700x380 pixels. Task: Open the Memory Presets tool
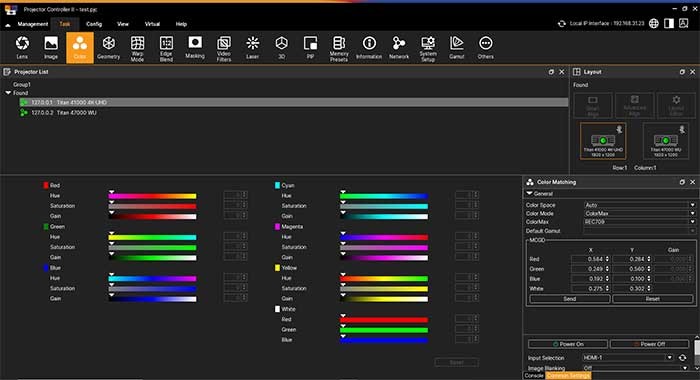(339, 48)
